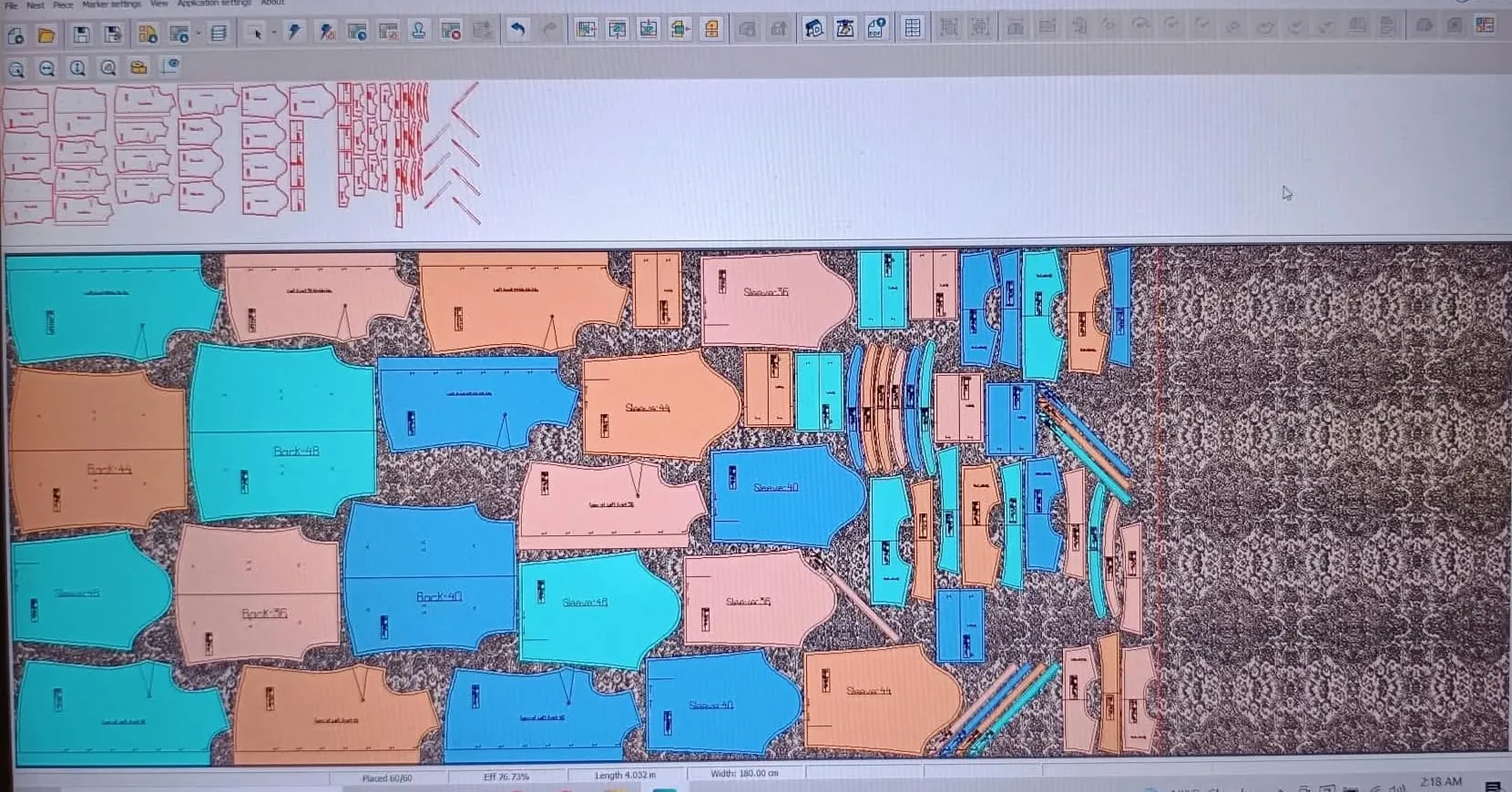Image resolution: width=1512 pixels, height=792 pixels.
Task: Toggle the eye view-options icon
Action: (170, 66)
